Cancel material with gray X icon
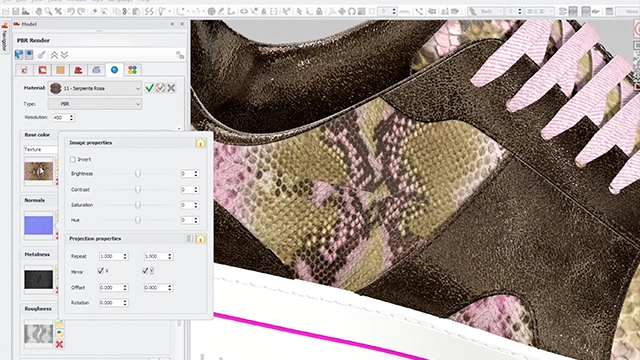640x360 pixels. pos(171,88)
